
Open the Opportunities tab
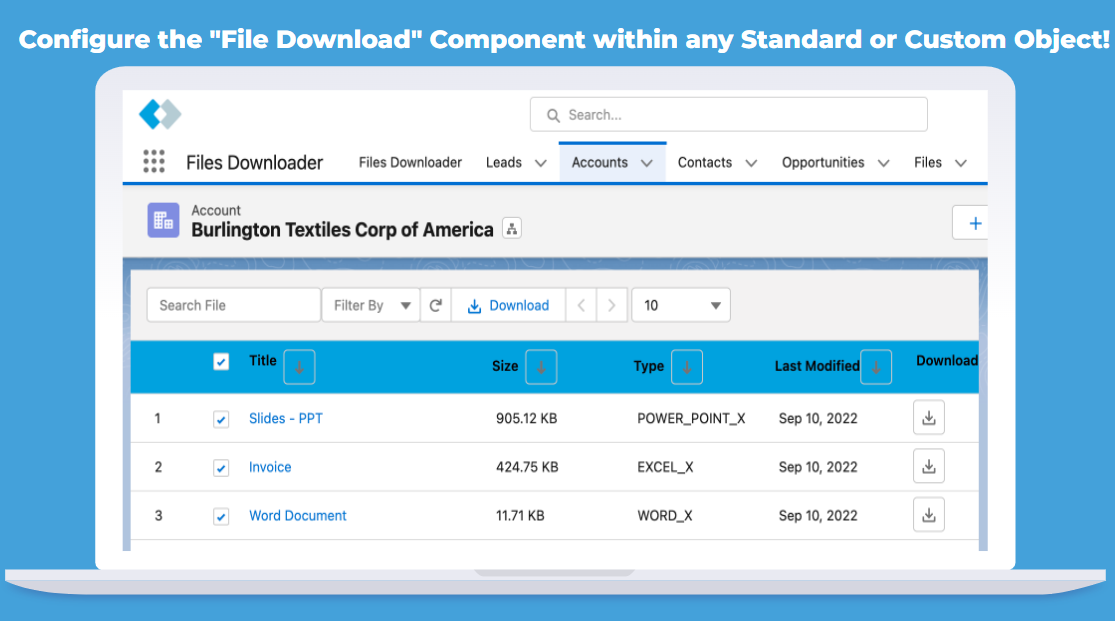pyautogui.click(x=822, y=162)
